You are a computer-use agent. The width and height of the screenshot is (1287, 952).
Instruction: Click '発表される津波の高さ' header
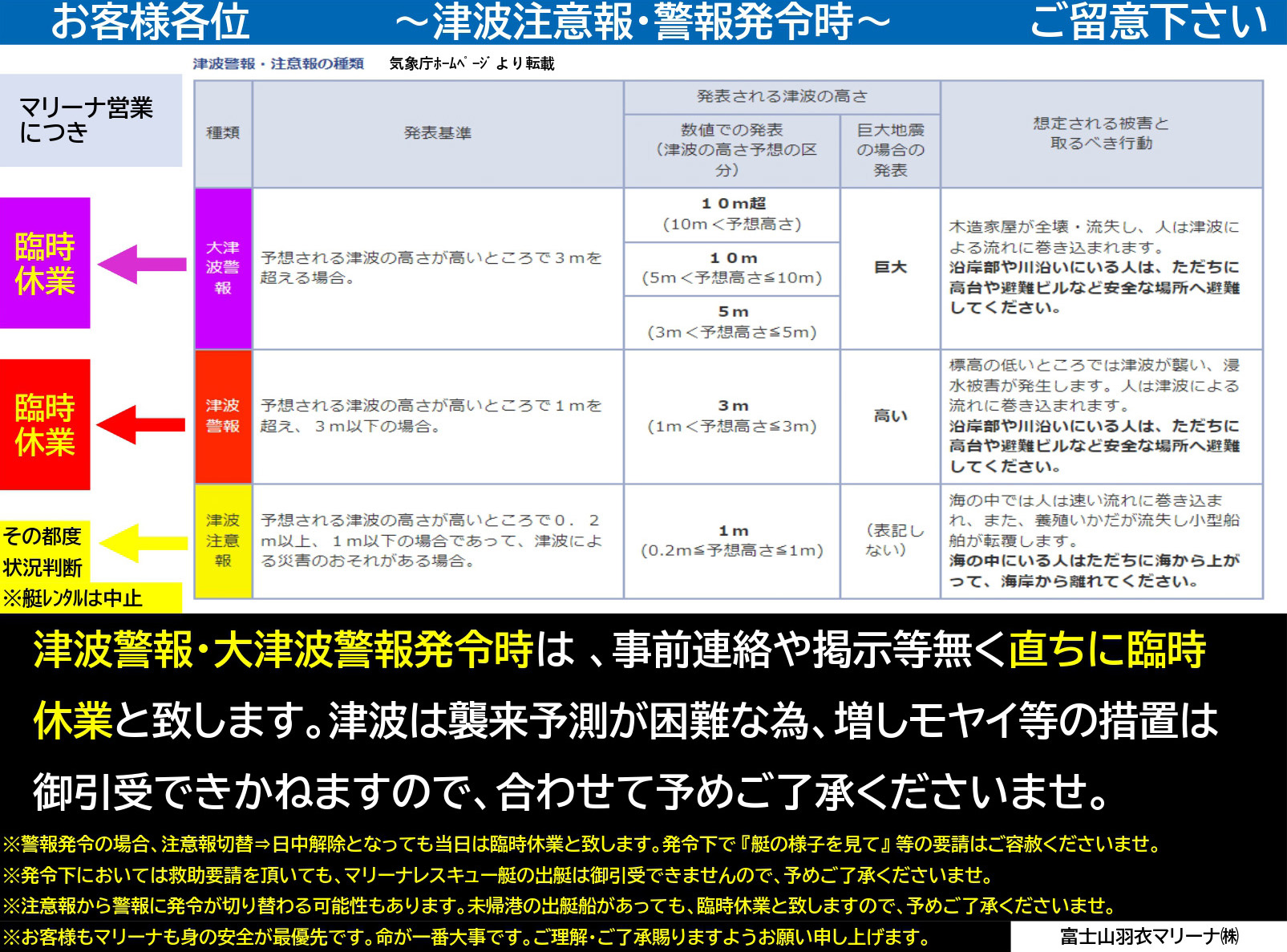point(782,96)
